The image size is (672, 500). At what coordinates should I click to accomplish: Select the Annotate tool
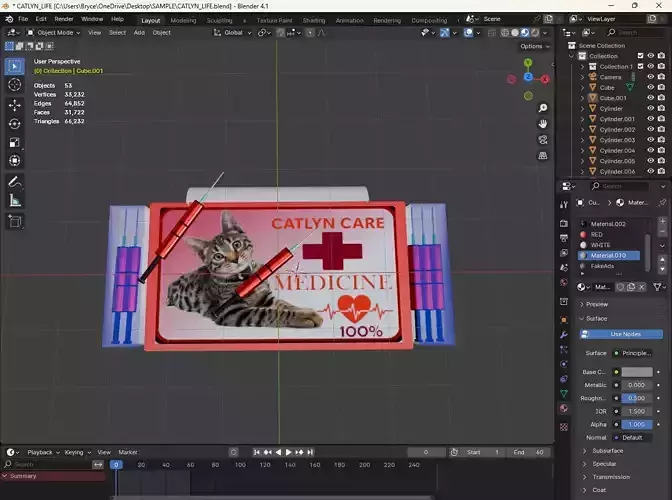15,183
